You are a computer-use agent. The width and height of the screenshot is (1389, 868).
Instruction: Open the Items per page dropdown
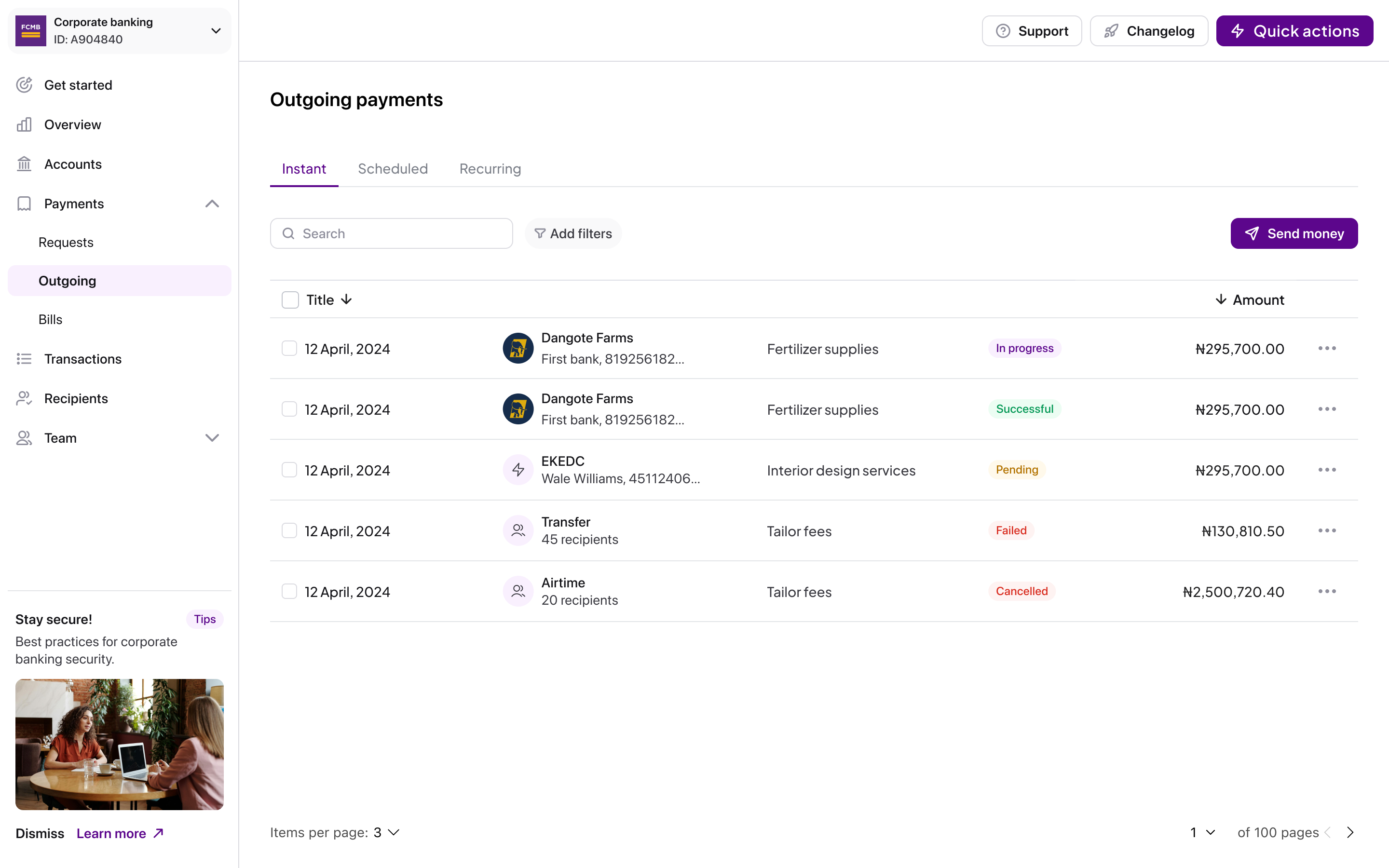tap(387, 832)
